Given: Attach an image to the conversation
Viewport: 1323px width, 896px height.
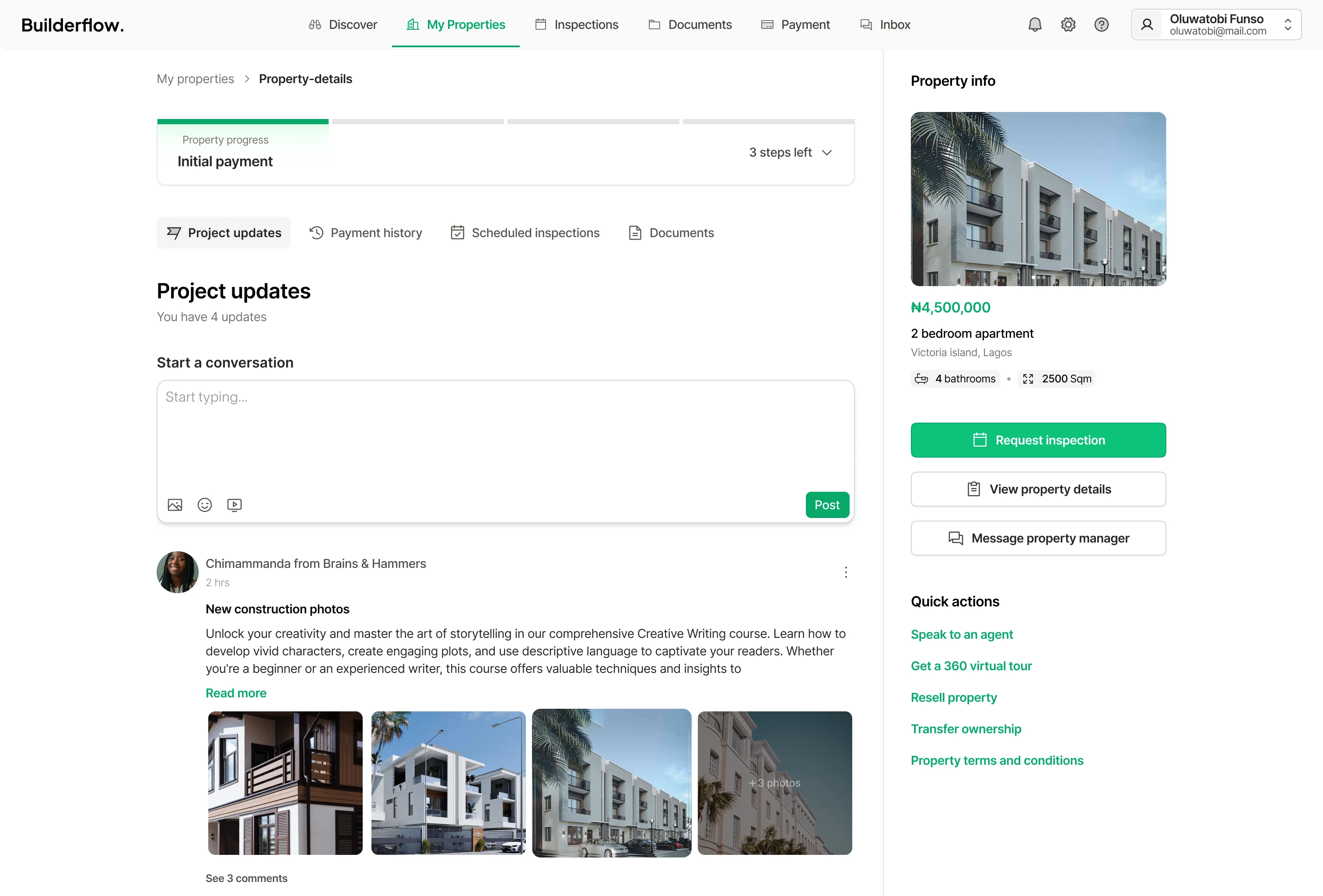Looking at the screenshot, I should tap(175, 505).
